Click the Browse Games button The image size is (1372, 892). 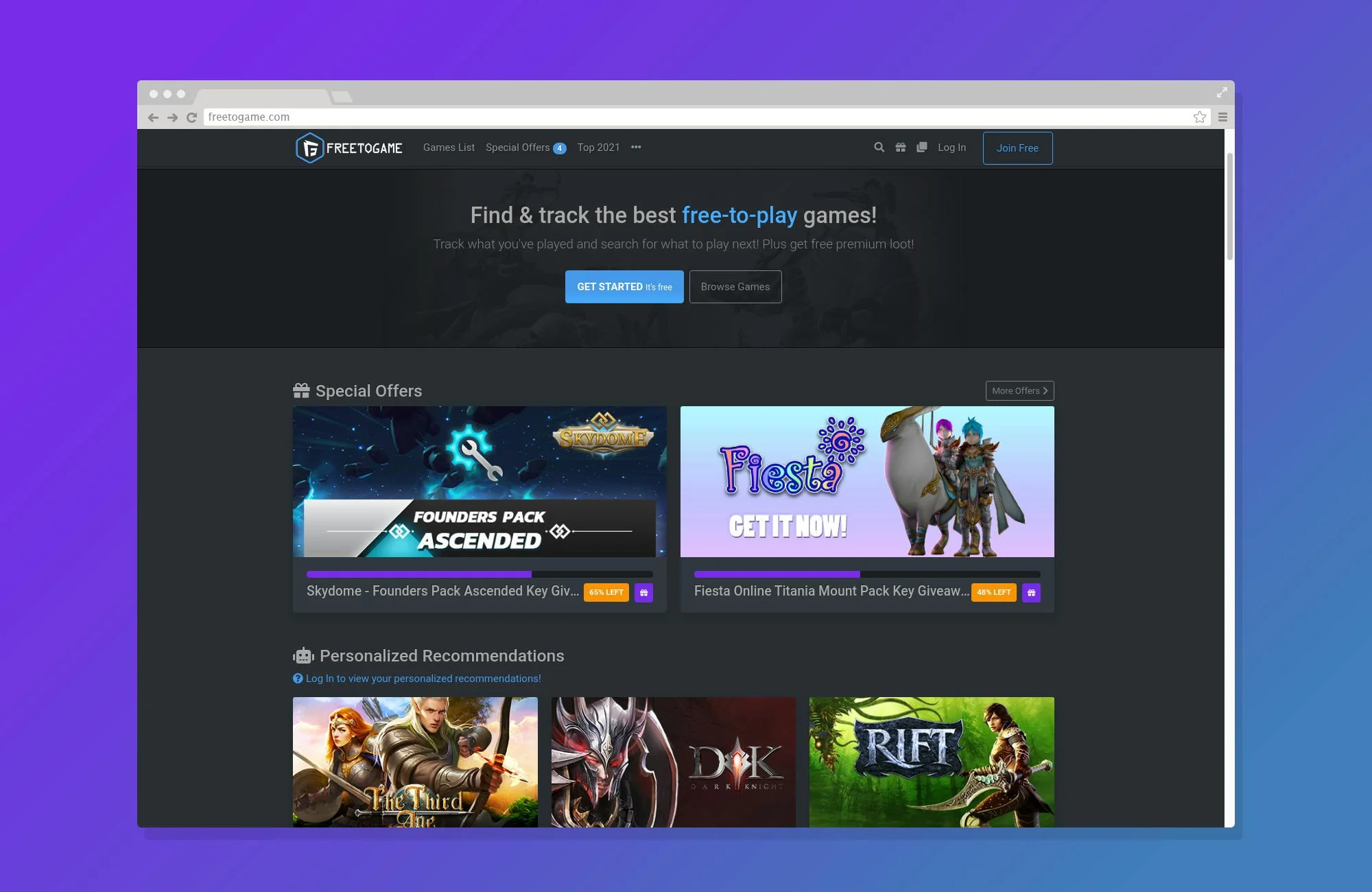735,287
